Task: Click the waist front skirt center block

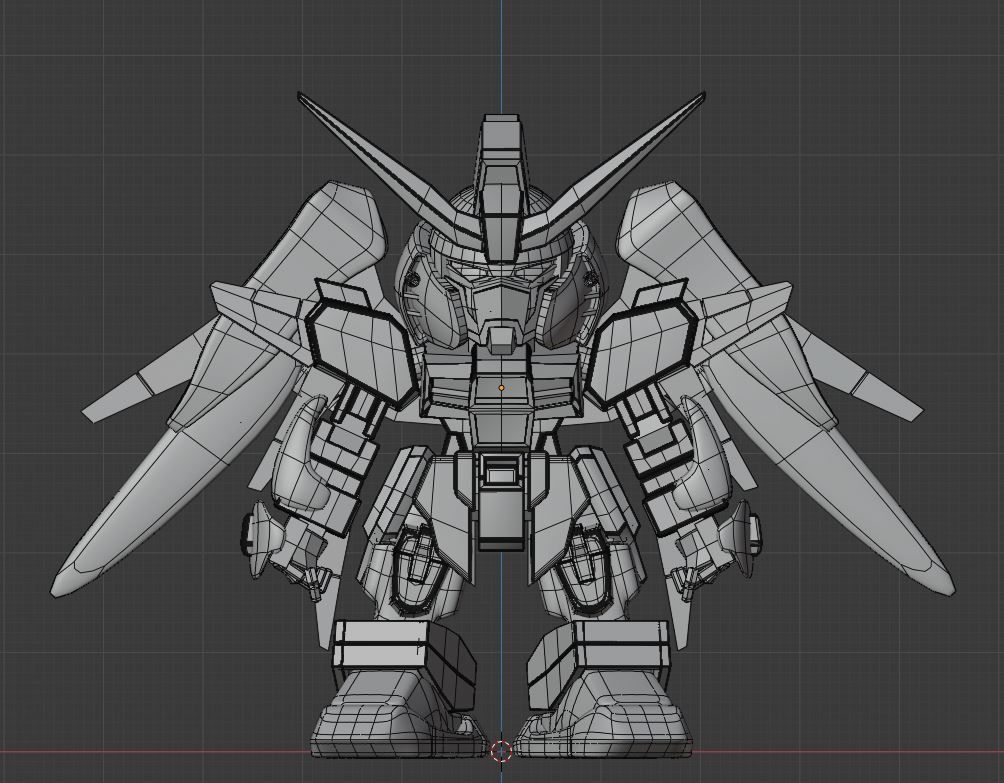Action: click(502, 501)
